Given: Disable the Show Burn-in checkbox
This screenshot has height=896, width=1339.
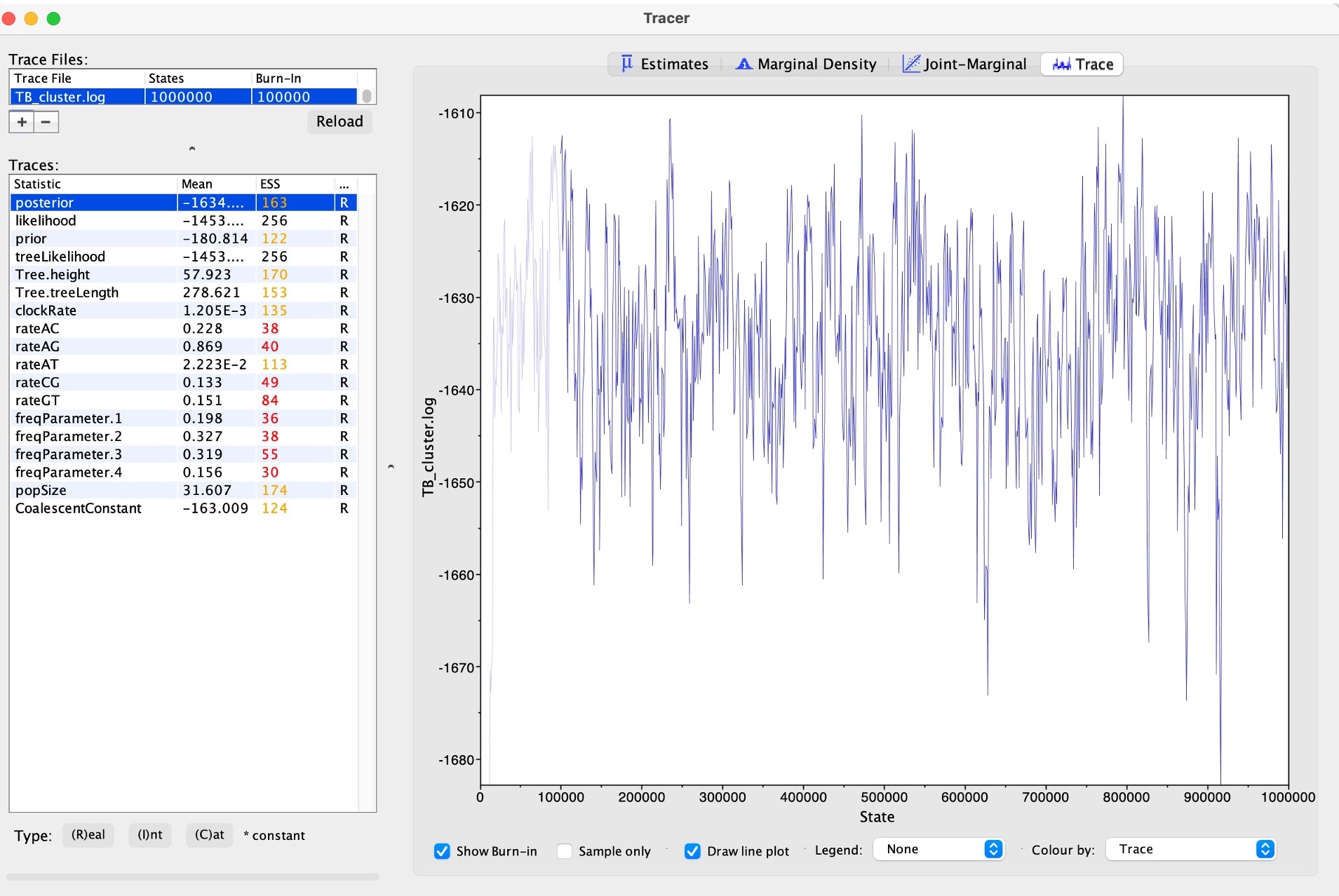Looking at the screenshot, I should 442,851.
